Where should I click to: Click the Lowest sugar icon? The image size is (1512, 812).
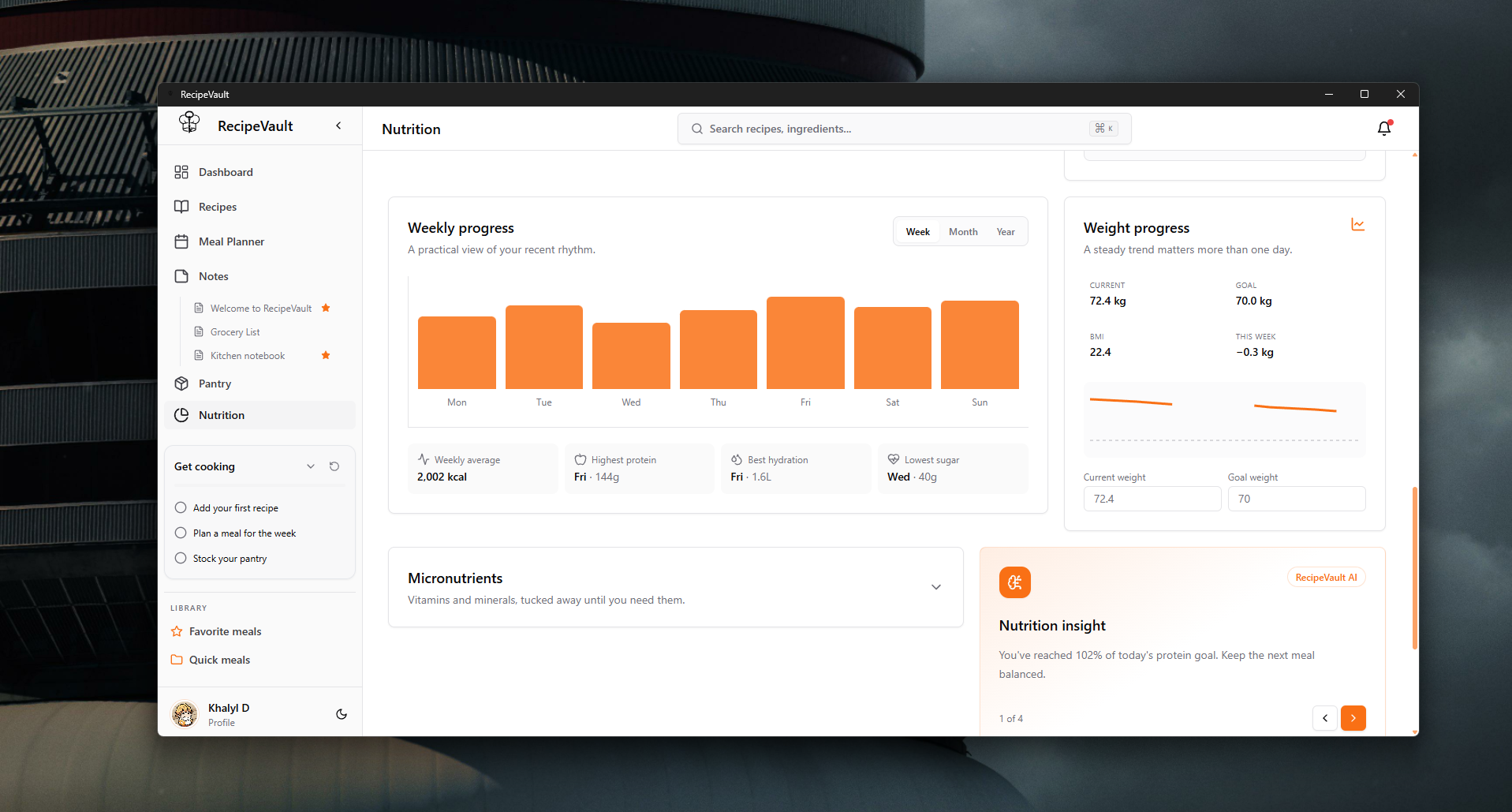pos(894,459)
